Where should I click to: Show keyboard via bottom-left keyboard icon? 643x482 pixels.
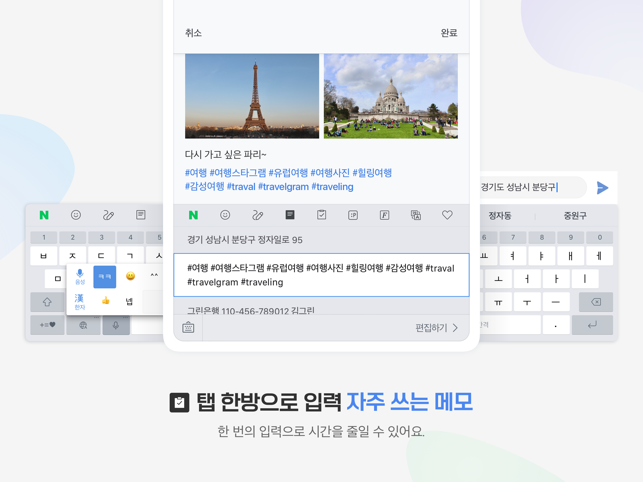coord(188,327)
